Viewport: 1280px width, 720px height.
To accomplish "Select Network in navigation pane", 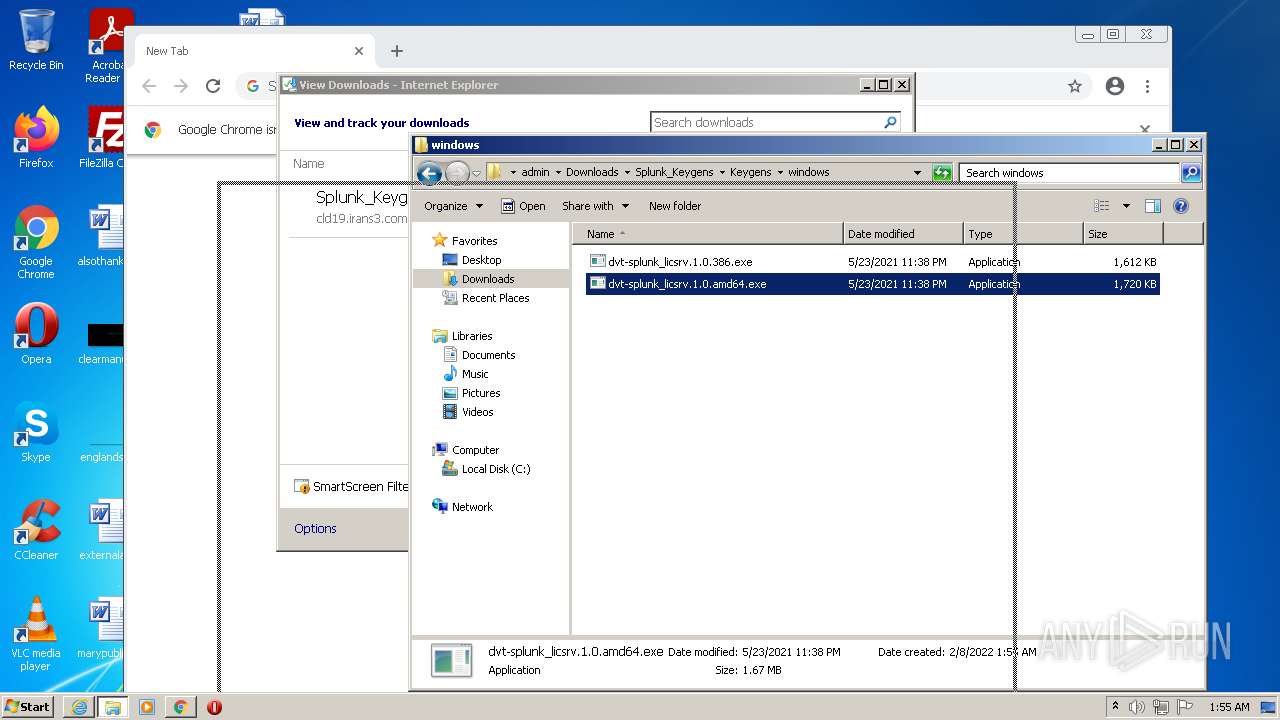I will (x=472, y=507).
